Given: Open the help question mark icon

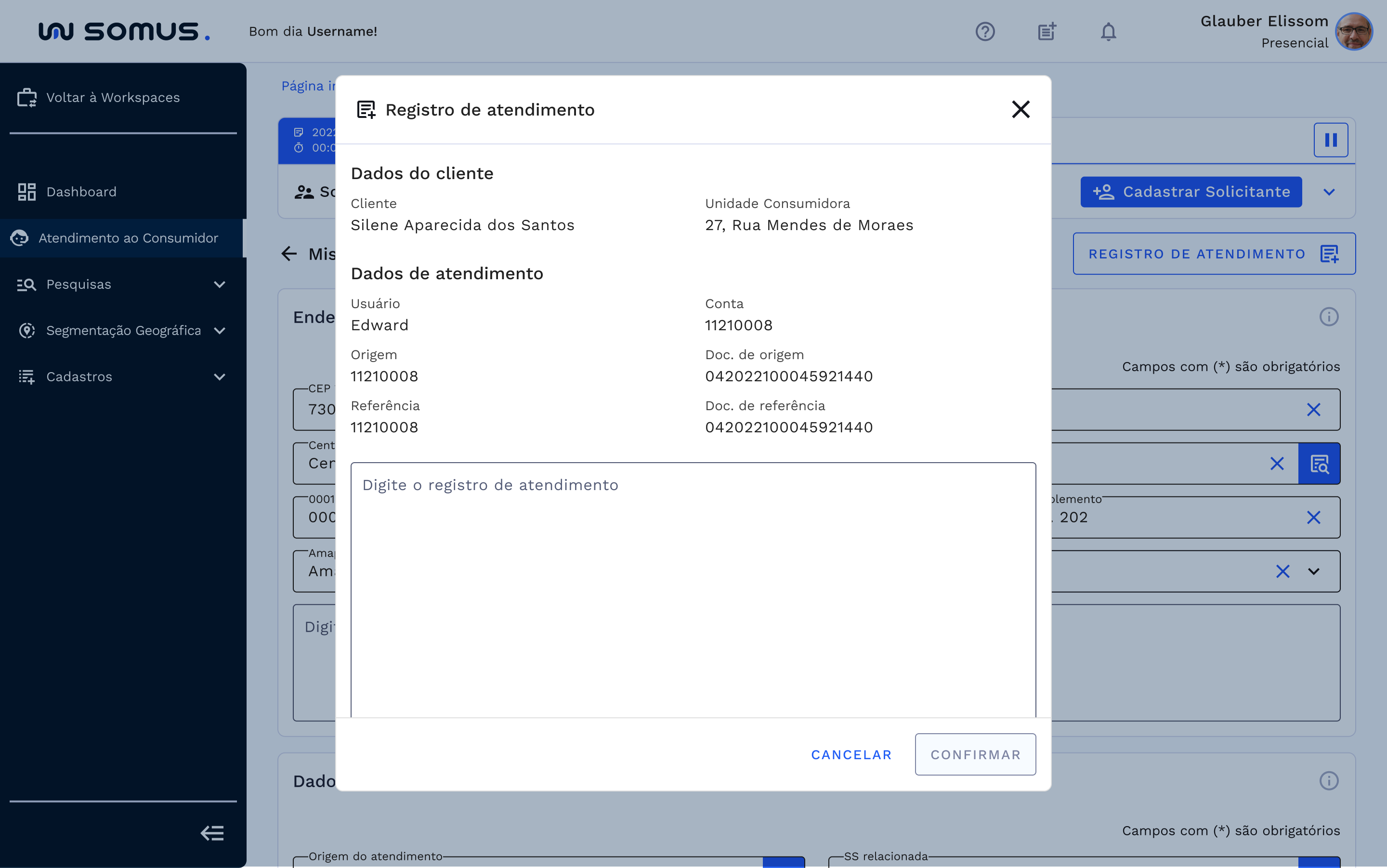Looking at the screenshot, I should tap(985, 32).
